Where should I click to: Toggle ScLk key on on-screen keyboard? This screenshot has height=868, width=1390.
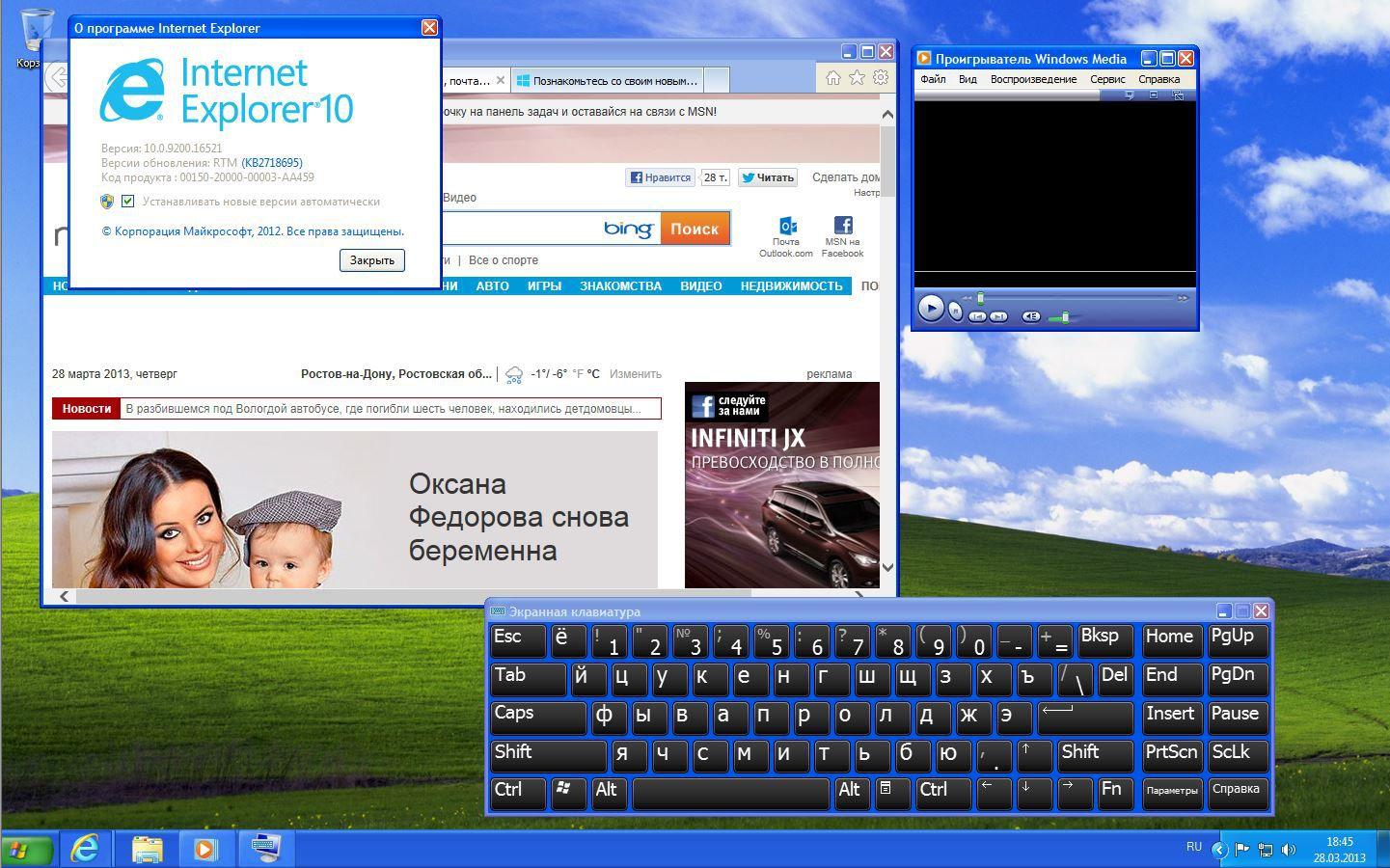click(x=1237, y=754)
